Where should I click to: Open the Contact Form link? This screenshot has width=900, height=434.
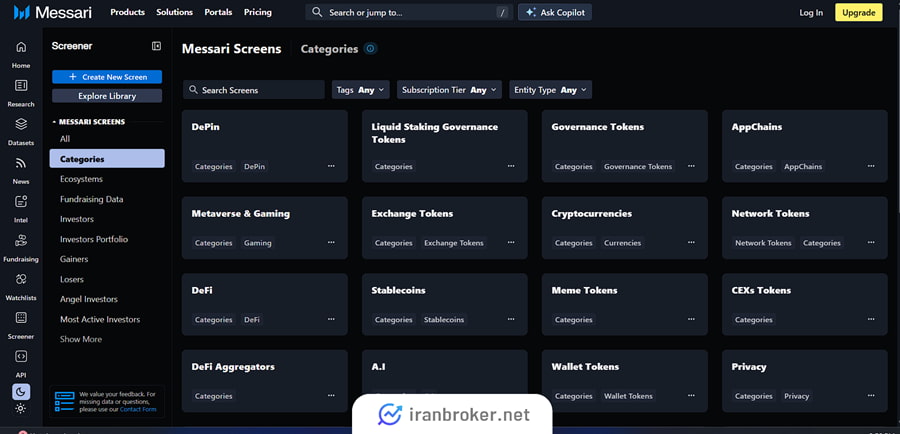pos(138,409)
